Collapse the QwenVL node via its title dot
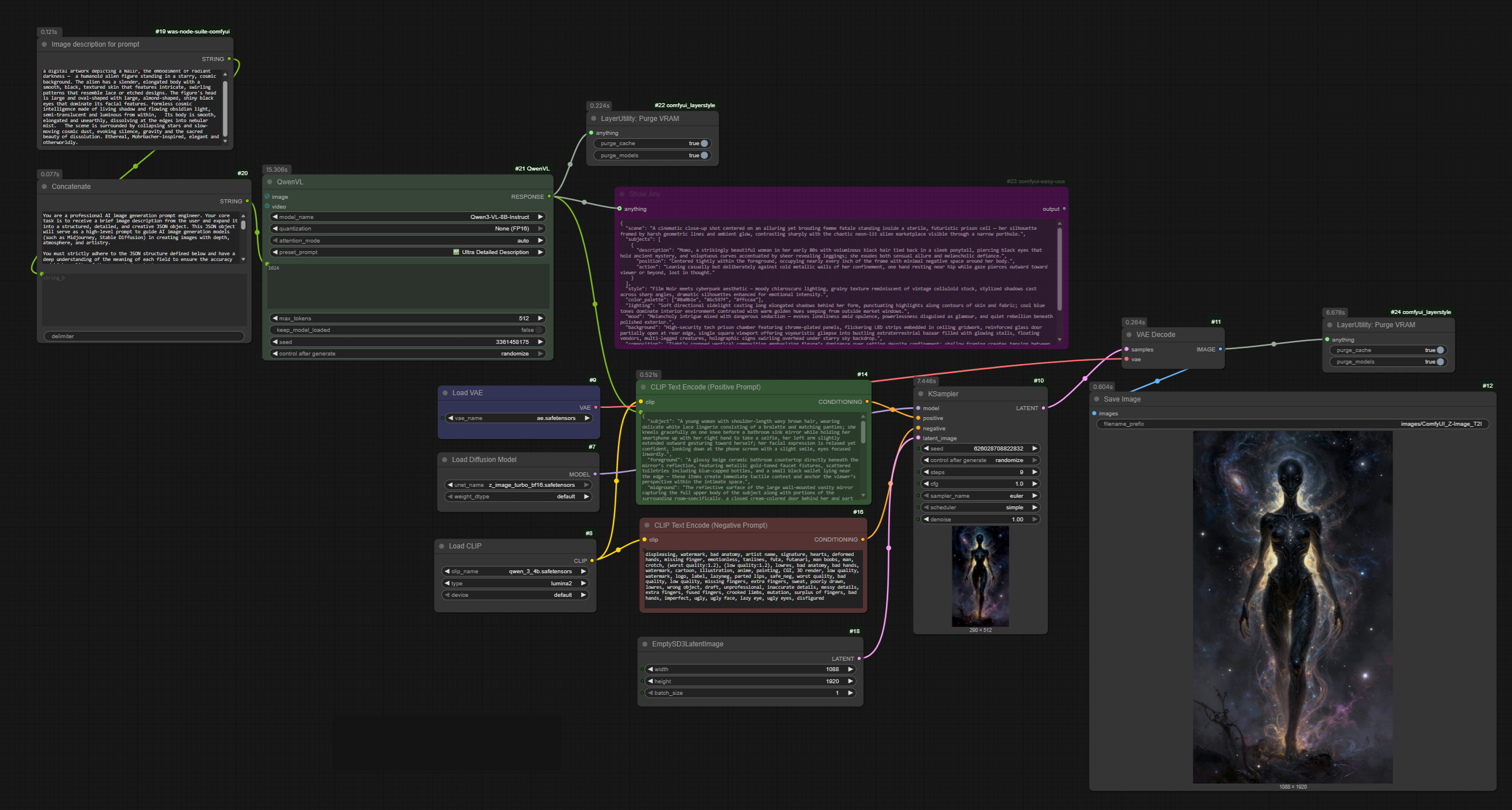The width and height of the screenshot is (1512, 810). point(270,182)
